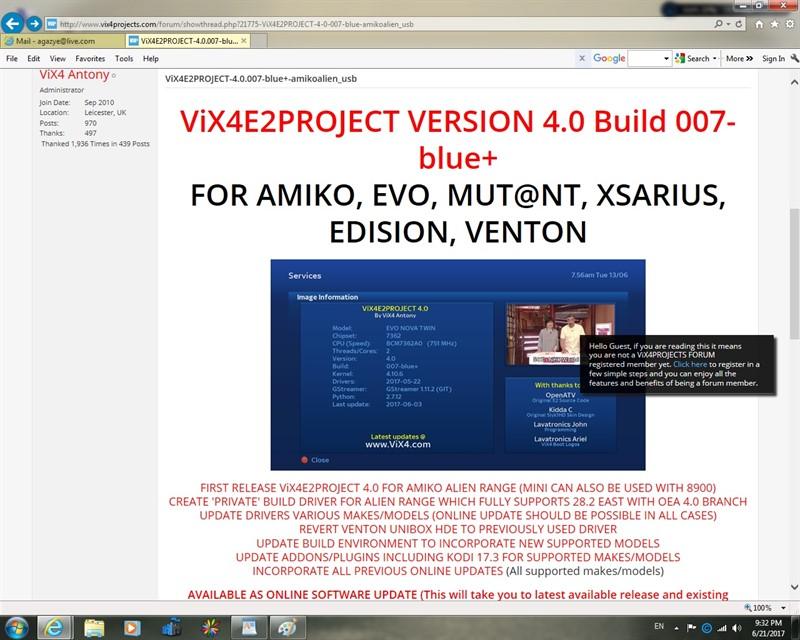This screenshot has height=640, width=800.
Task: Open the Tools menu
Action: [124, 59]
